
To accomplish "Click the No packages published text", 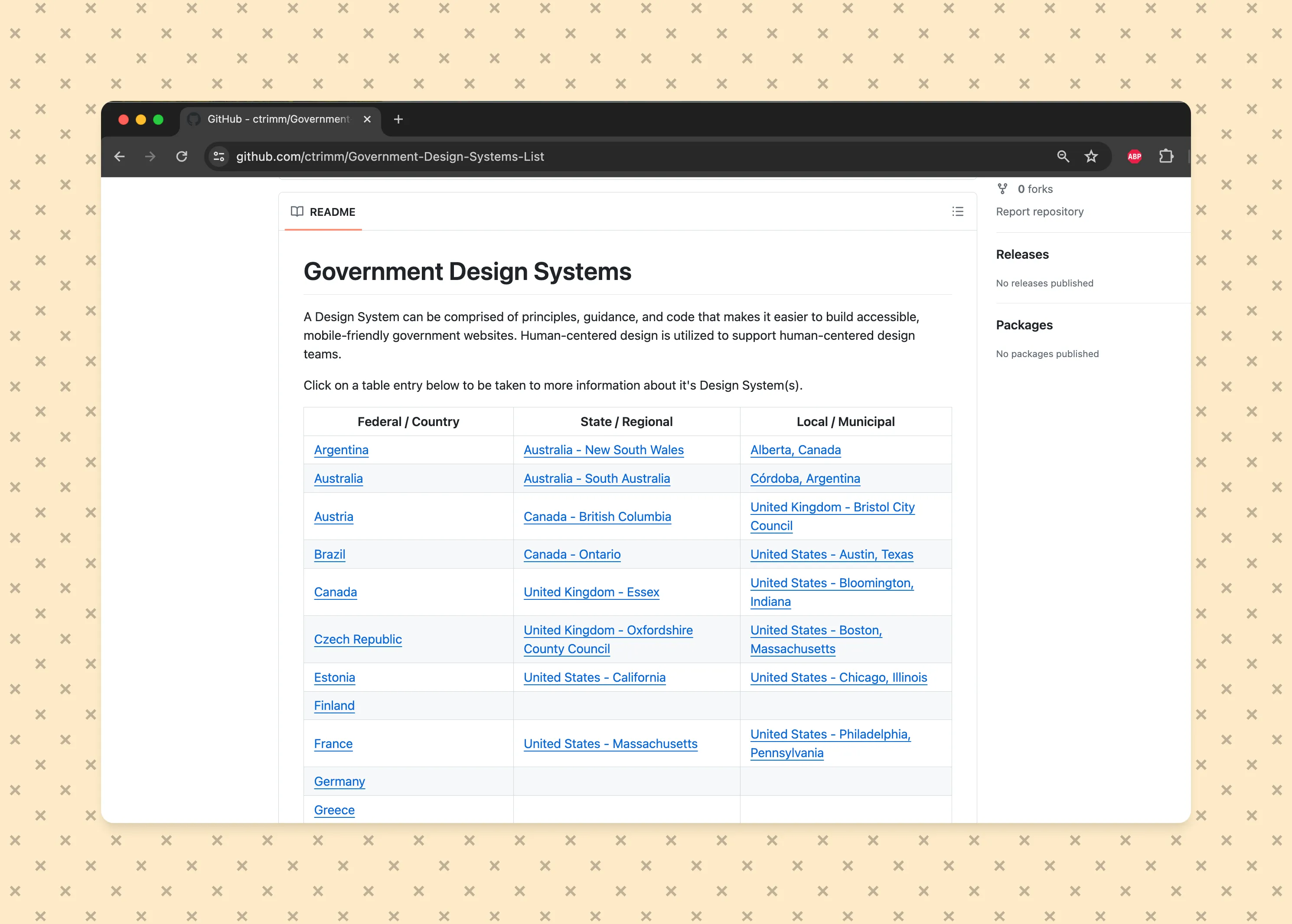I will pos(1047,354).
